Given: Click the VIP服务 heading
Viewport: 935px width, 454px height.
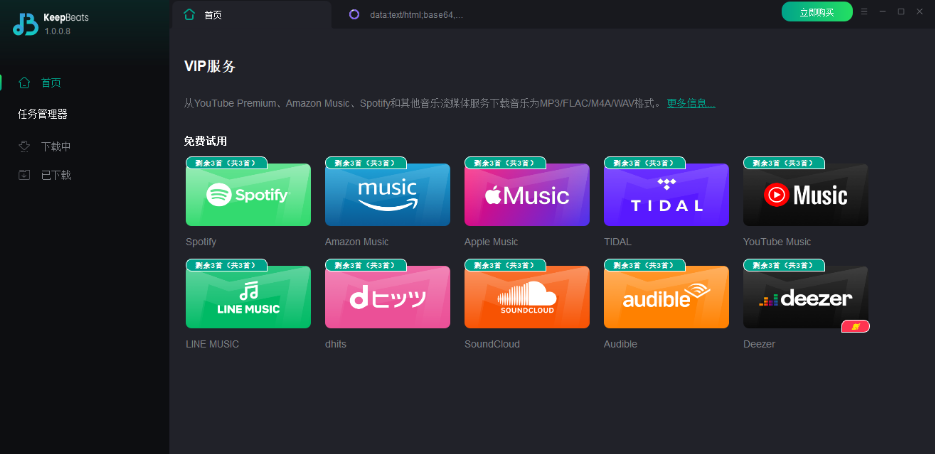Looking at the screenshot, I should pos(210,66).
